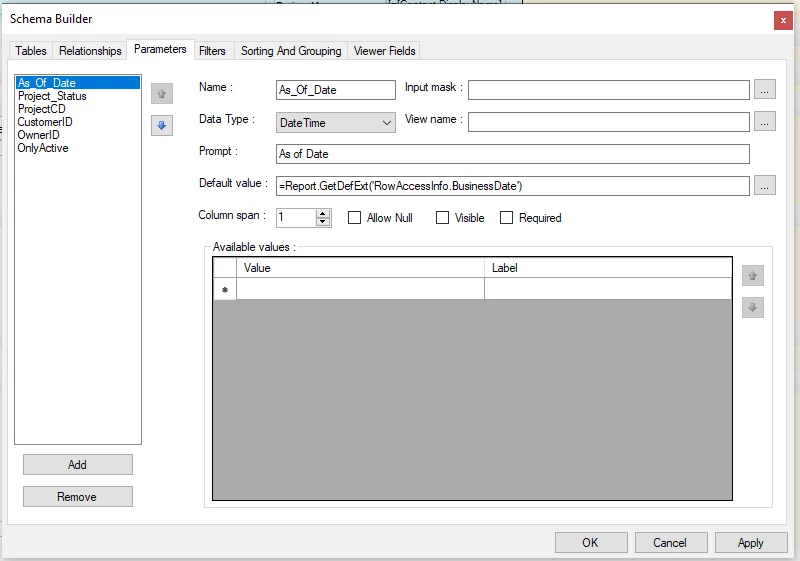
Task: Click the Input mask text field
Action: pyautogui.click(x=609, y=90)
